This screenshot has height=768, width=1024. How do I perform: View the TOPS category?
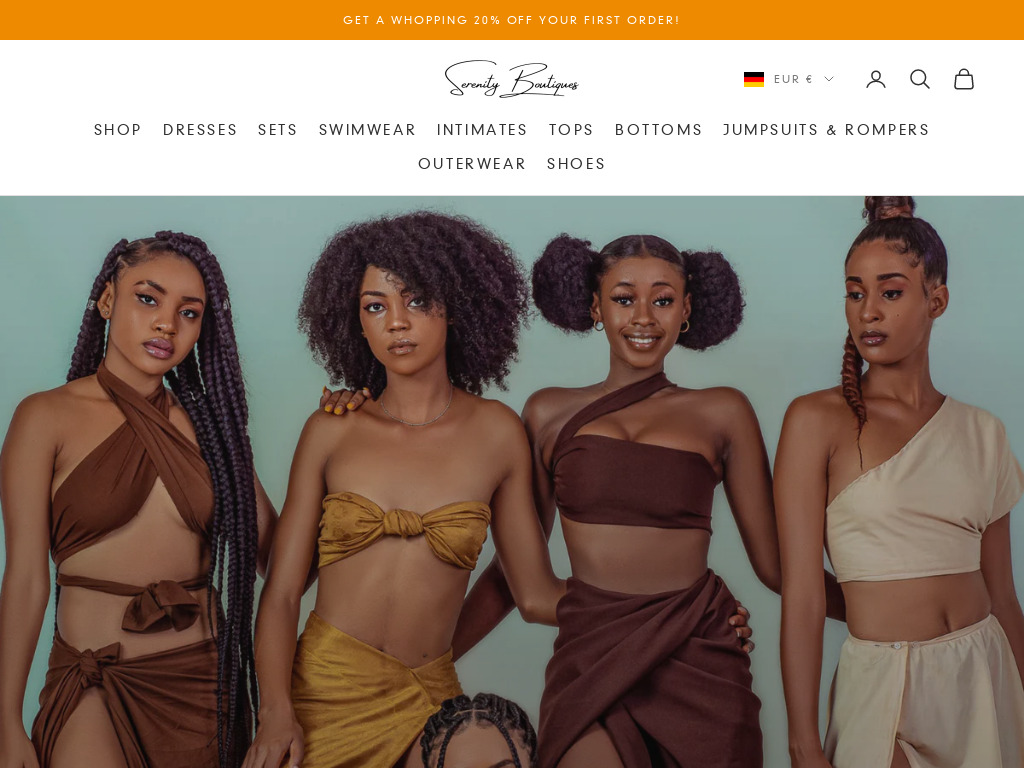coord(571,129)
